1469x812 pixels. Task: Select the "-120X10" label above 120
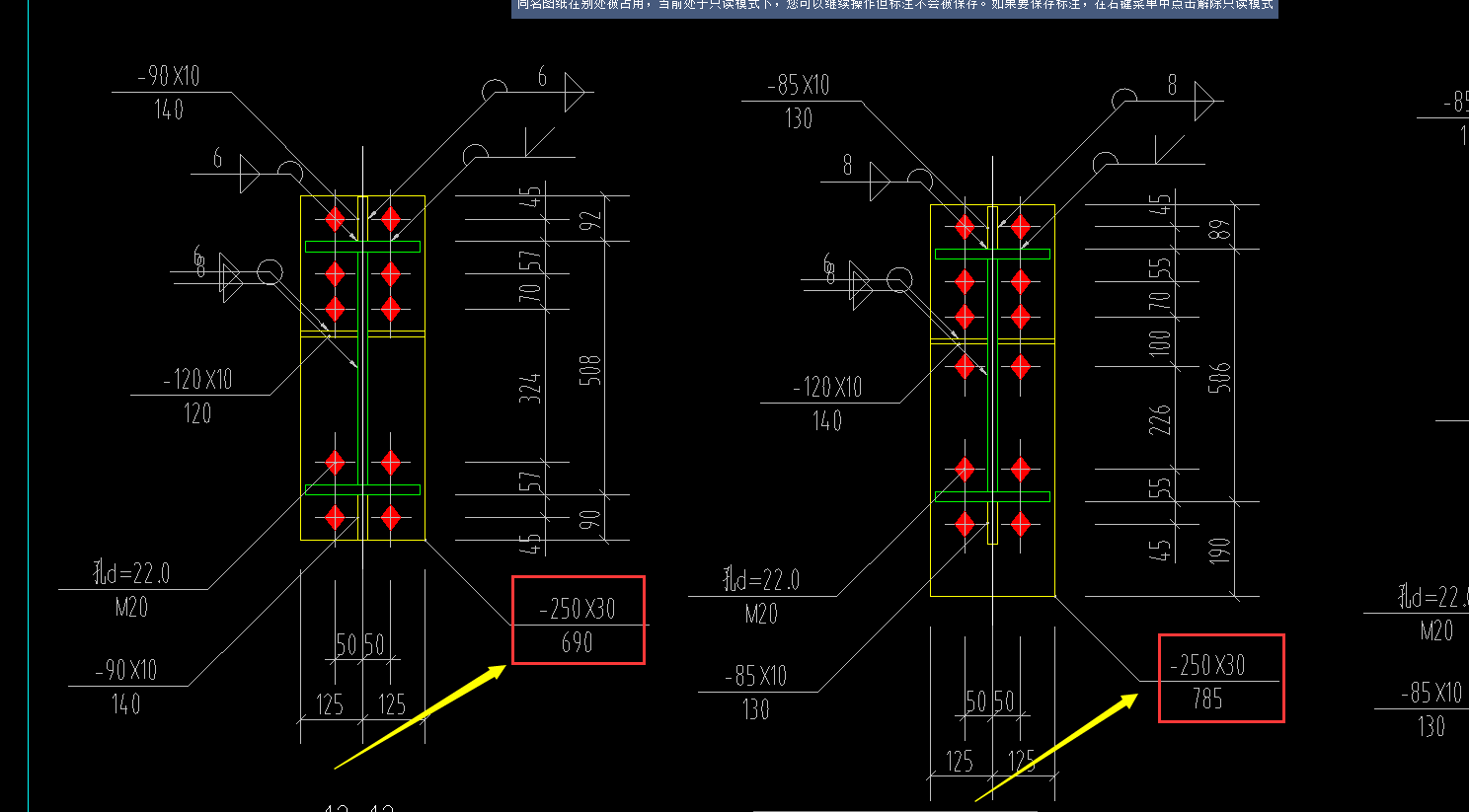point(198,379)
